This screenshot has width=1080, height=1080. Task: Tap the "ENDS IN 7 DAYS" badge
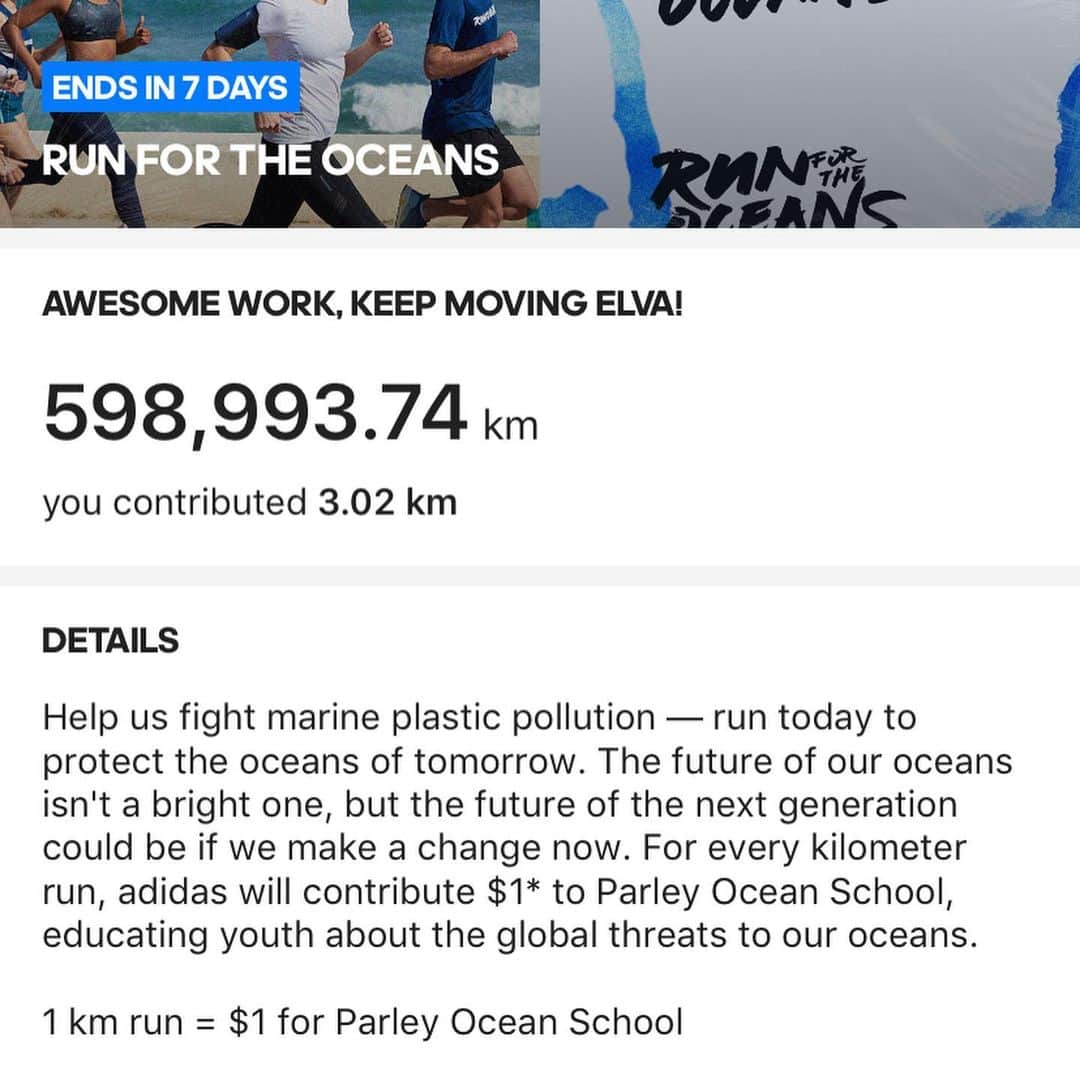[x=170, y=88]
